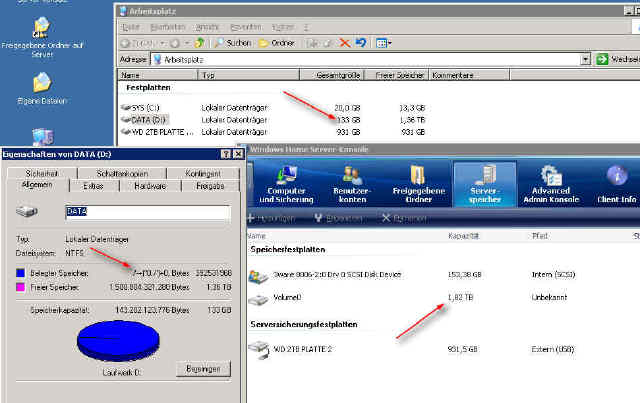Switch to Sicherheit tab in properties dialog
Screen dimensions: 640x403
tap(42, 174)
